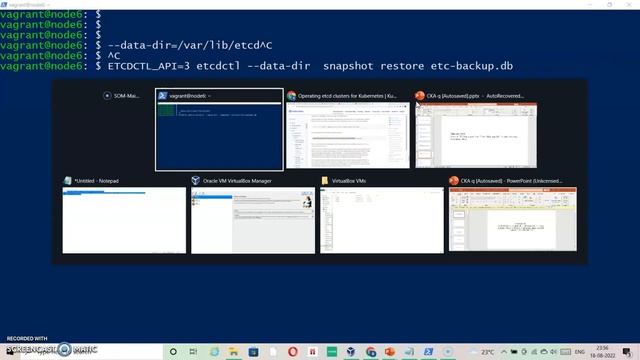Viewport: 640px width, 360px height.
Task: Open Task View from the taskbar
Action: click(x=193, y=352)
